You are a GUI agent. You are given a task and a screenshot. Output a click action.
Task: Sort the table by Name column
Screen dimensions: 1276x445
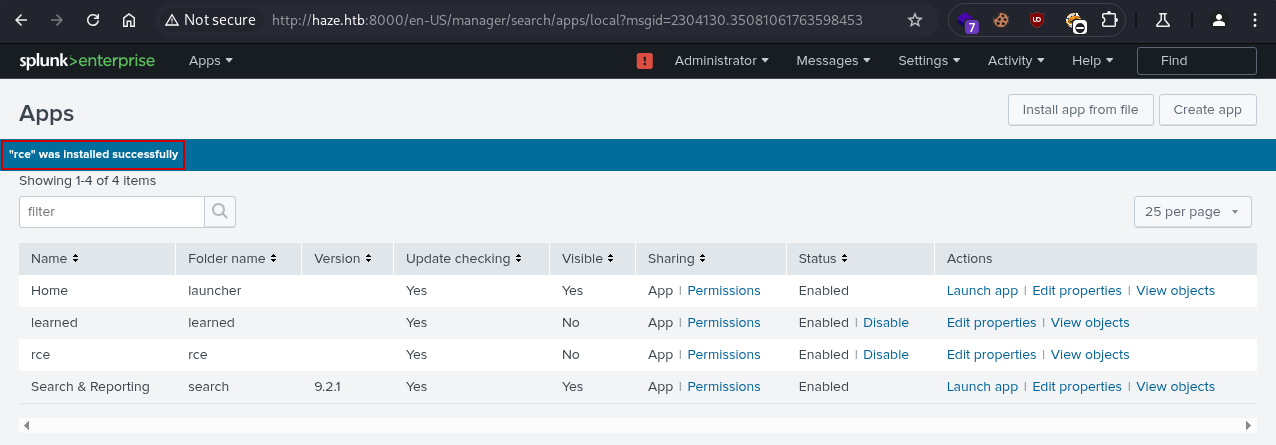[x=54, y=259]
